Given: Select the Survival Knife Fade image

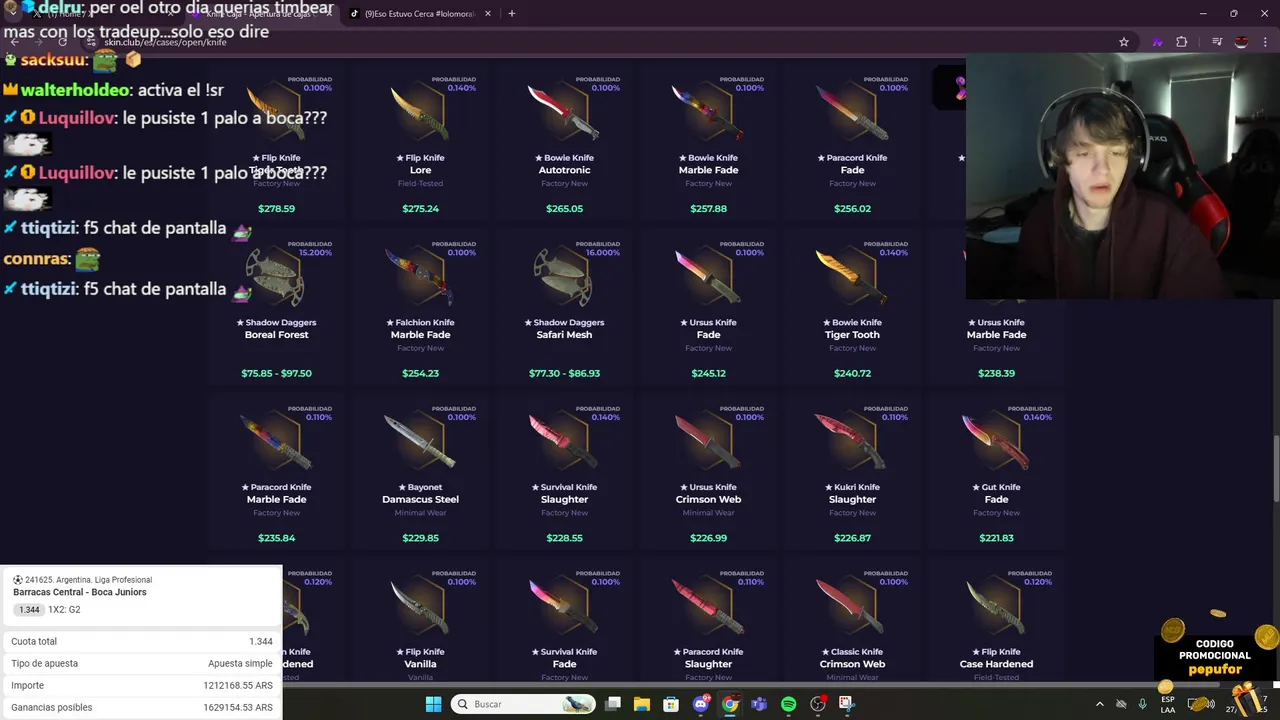Looking at the screenshot, I should [564, 606].
